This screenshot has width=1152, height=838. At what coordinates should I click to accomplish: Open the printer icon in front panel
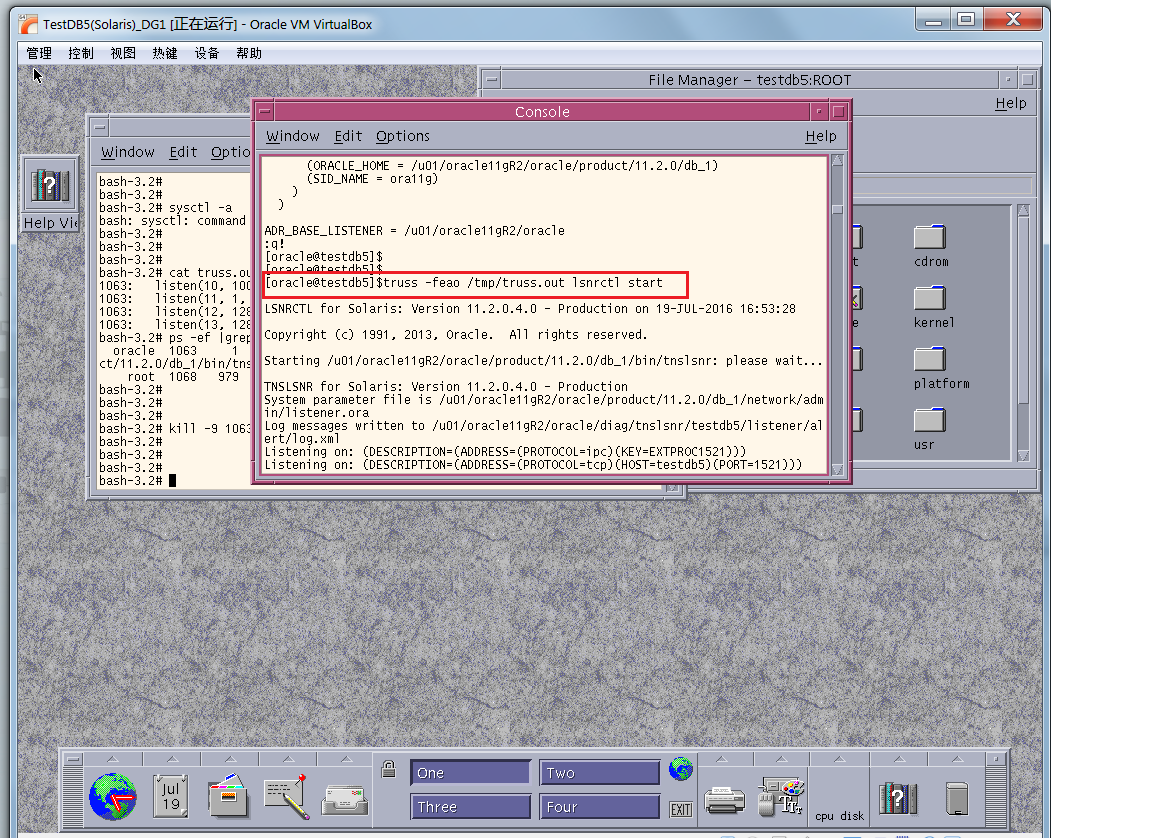click(x=724, y=800)
